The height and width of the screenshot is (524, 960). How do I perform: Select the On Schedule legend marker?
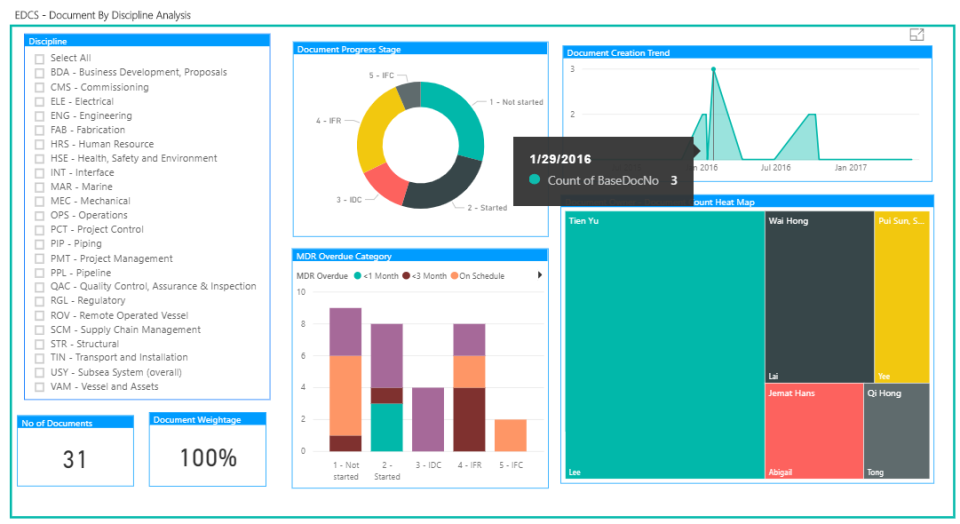(454, 276)
